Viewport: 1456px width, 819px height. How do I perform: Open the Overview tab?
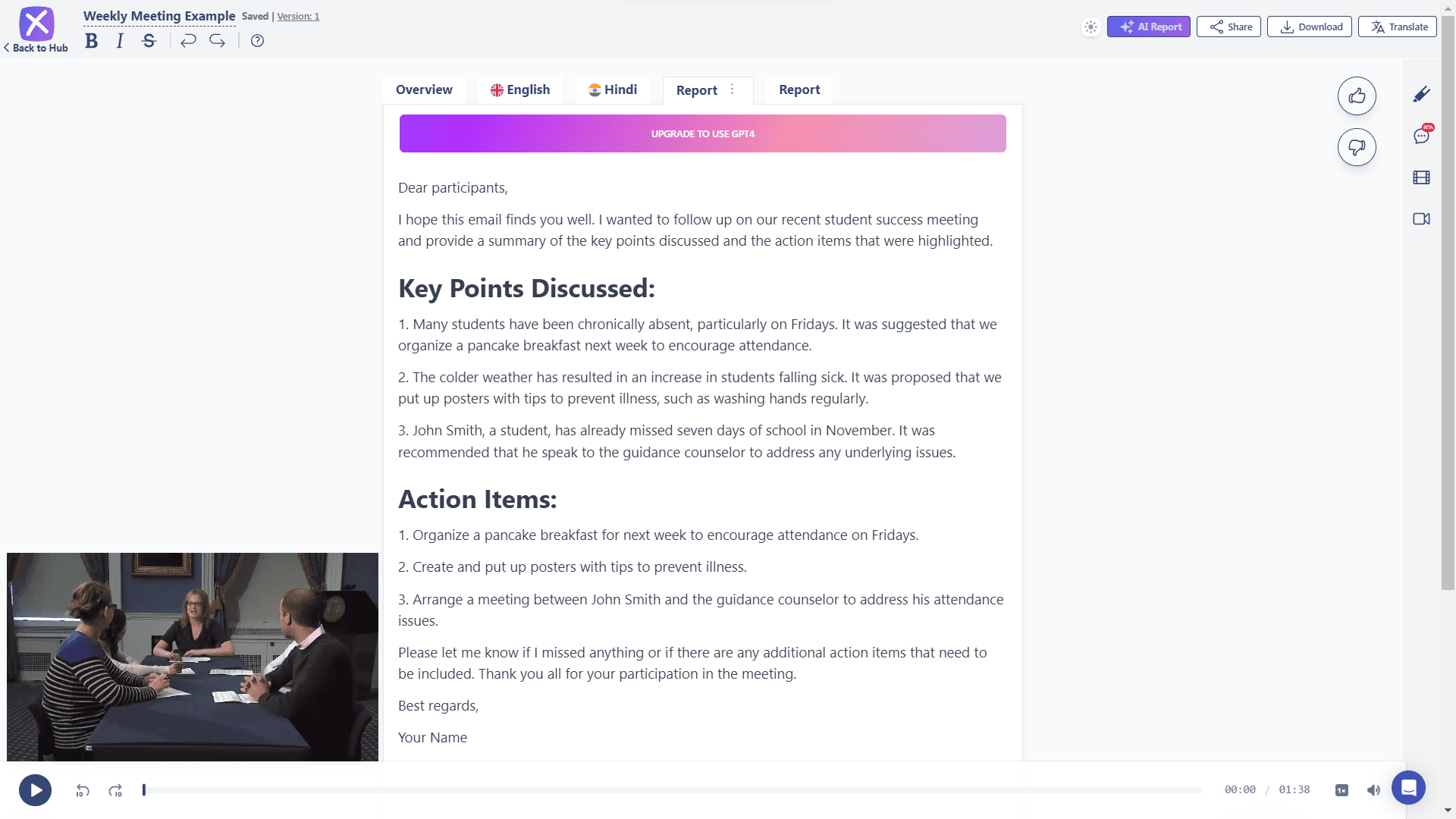point(424,89)
